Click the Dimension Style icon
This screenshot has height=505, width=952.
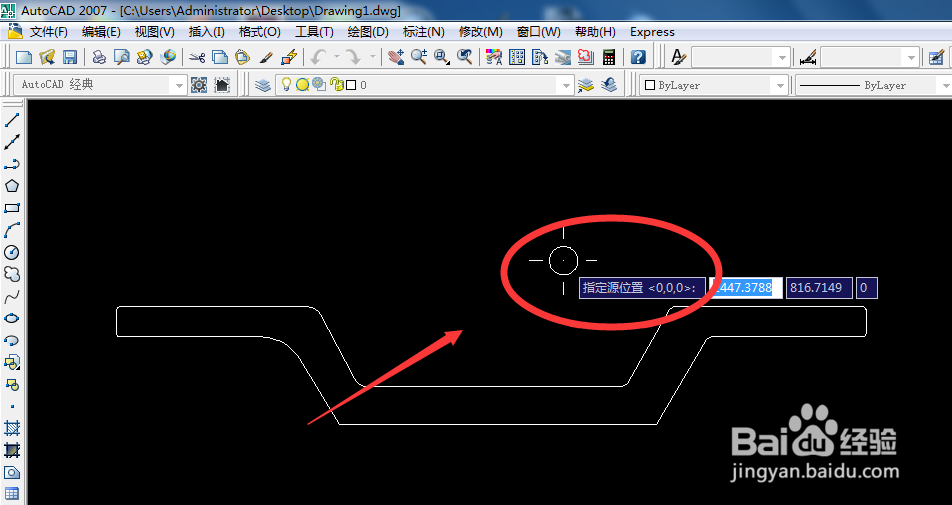click(x=808, y=58)
